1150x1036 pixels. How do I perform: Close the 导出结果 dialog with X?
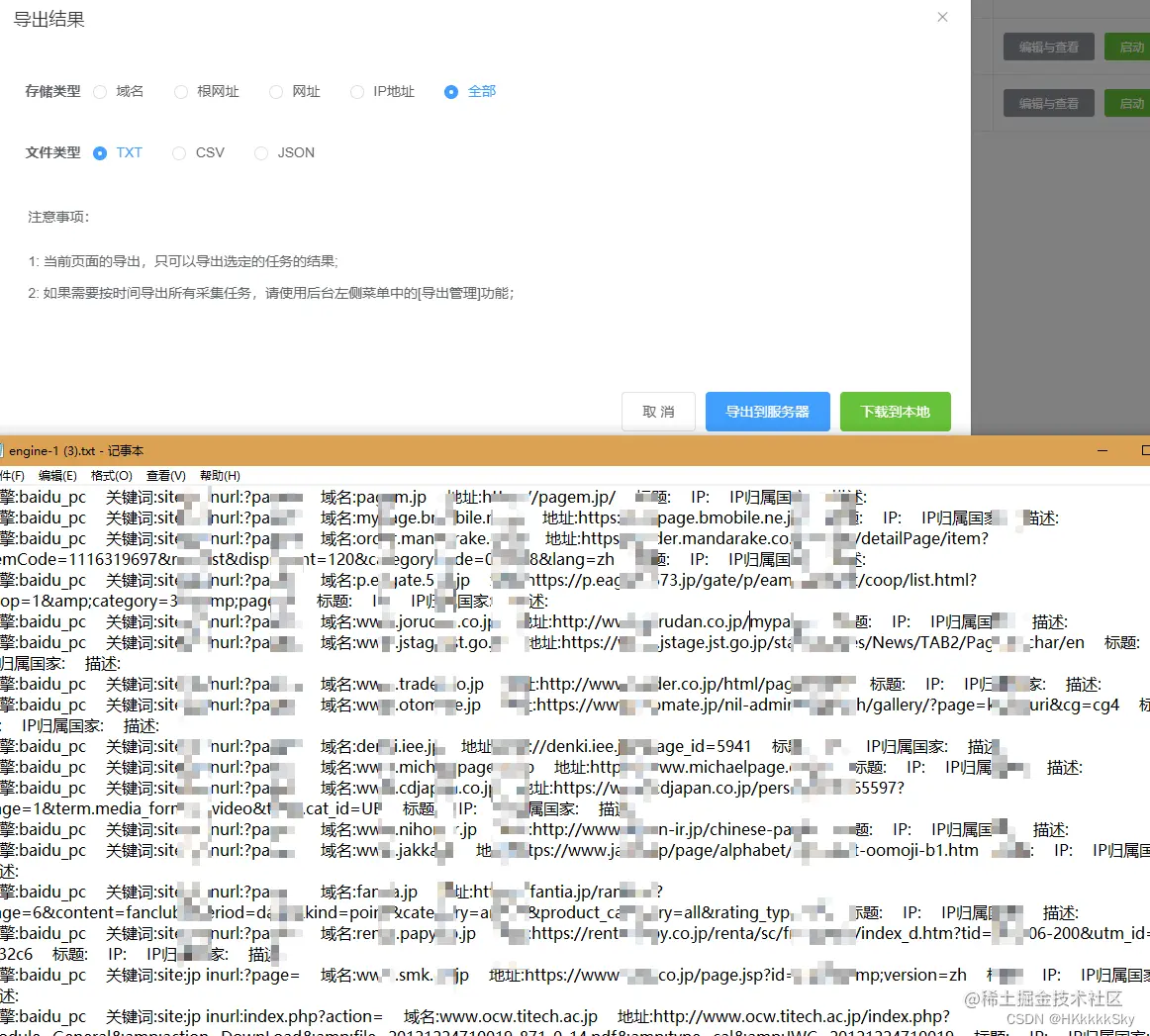[x=942, y=17]
